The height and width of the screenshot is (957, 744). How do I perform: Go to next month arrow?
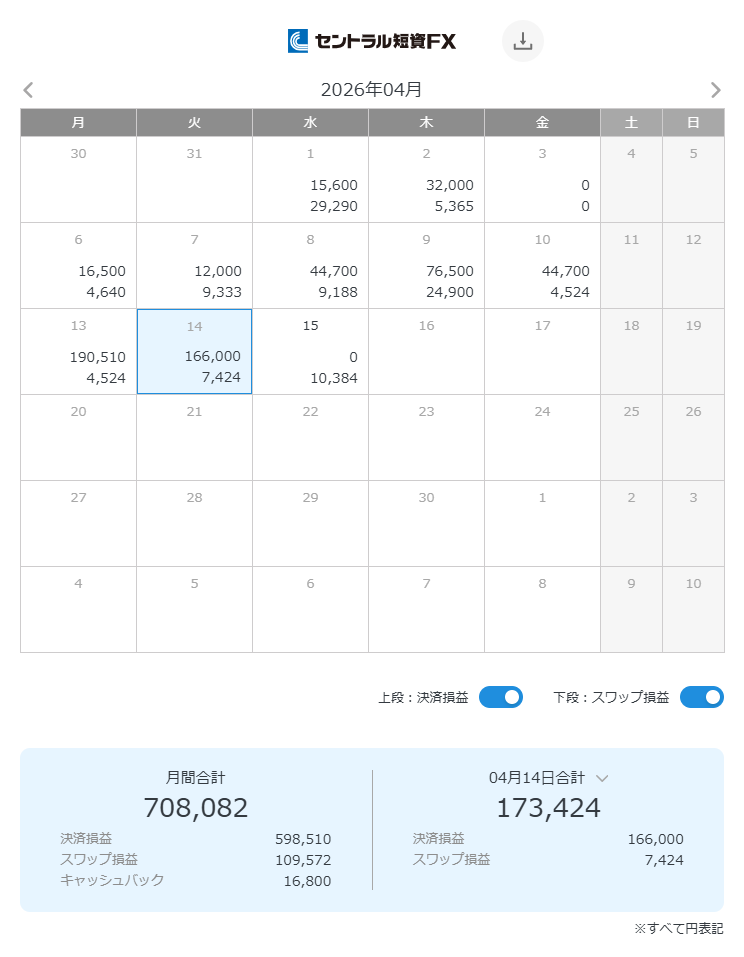(715, 90)
